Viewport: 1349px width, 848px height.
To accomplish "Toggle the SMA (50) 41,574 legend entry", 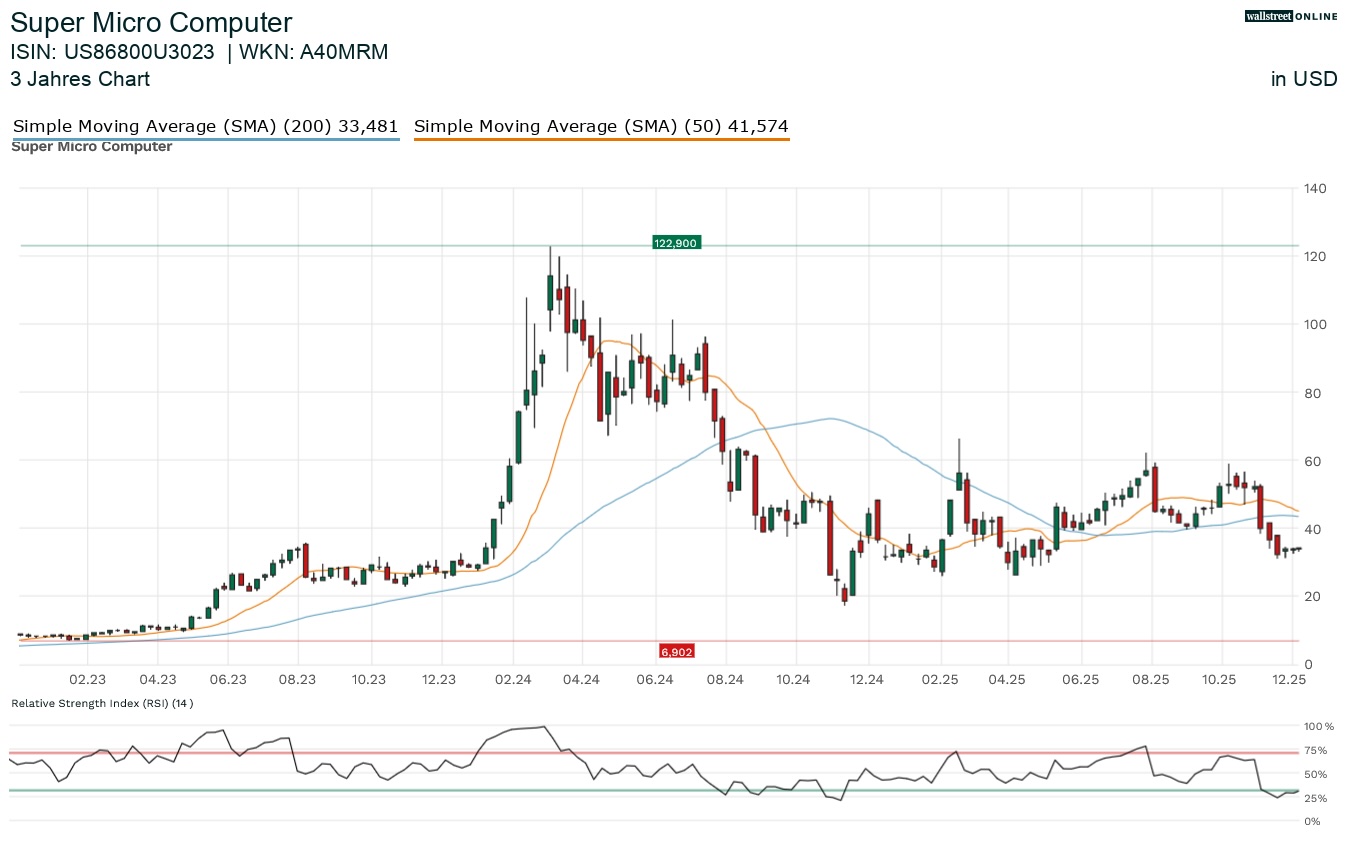I will click(601, 127).
